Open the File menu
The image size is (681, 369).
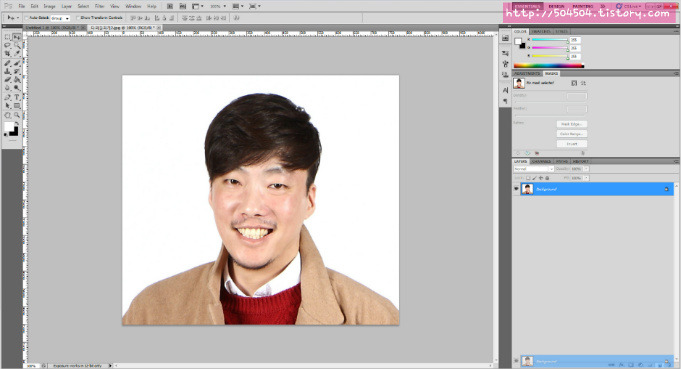(22, 7)
